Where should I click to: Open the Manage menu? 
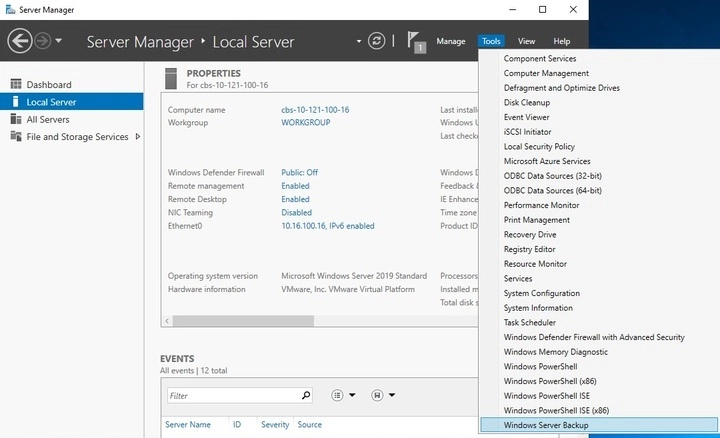click(x=450, y=41)
